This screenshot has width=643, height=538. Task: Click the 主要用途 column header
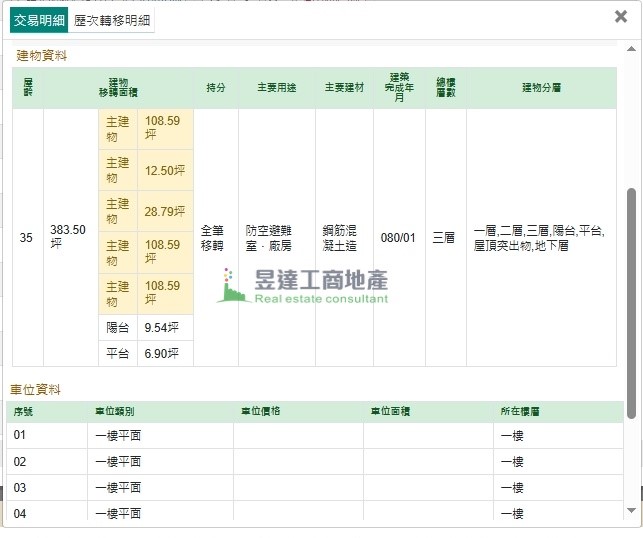(x=277, y=88)
